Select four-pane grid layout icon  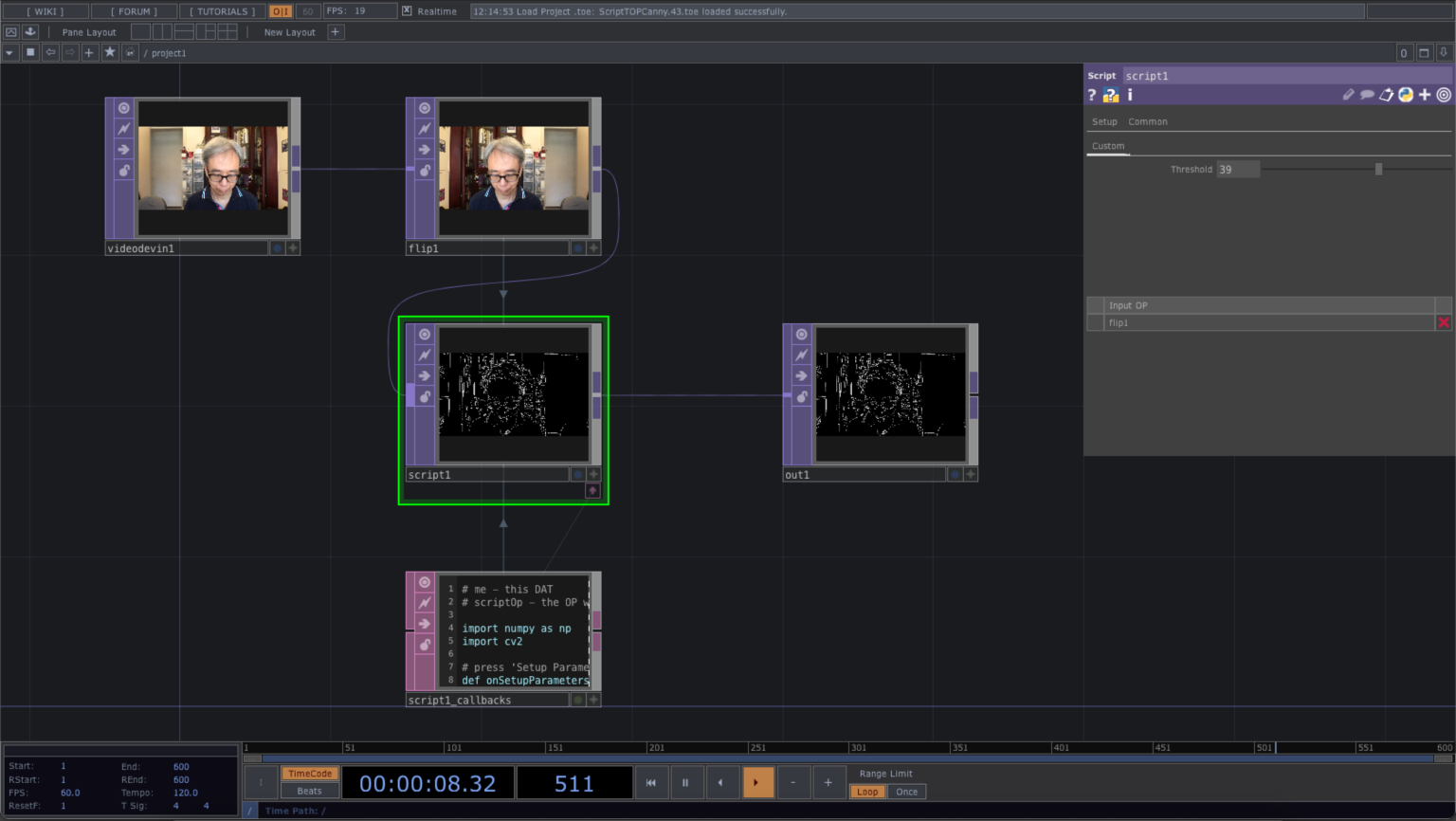tap(227, 31)
